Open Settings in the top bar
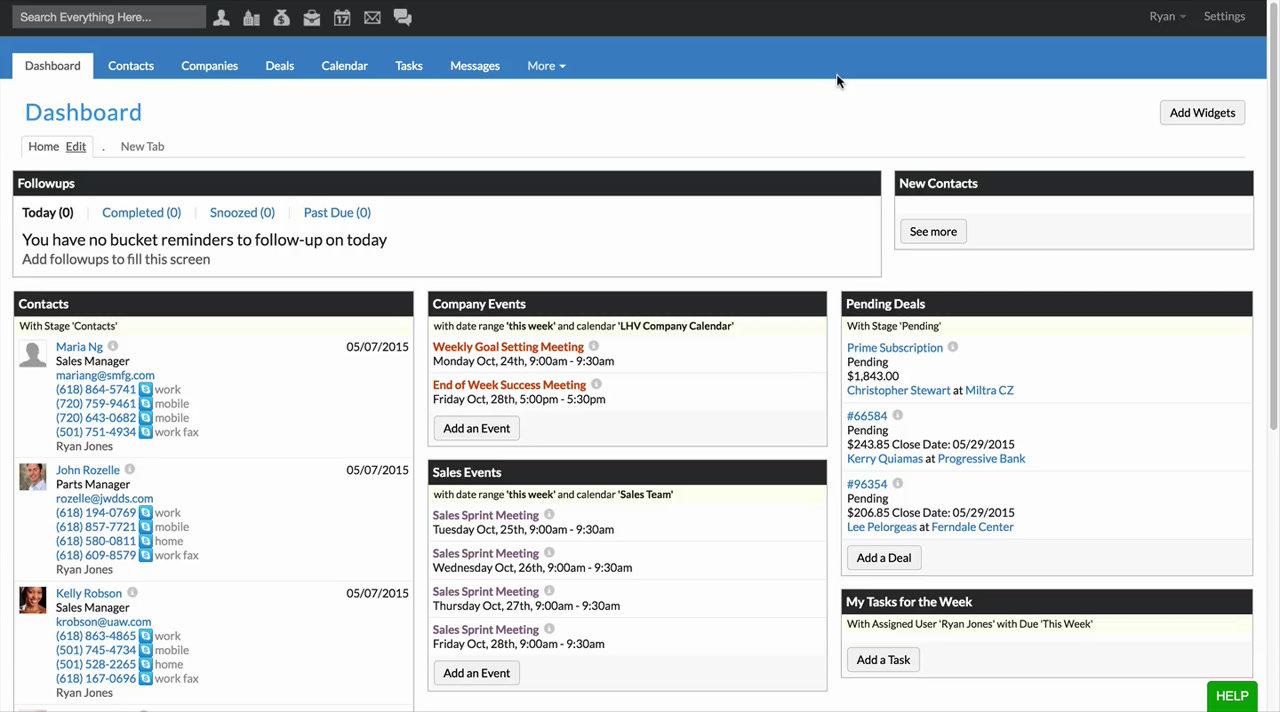1280x712 pixels. [x=1224, y=16]
